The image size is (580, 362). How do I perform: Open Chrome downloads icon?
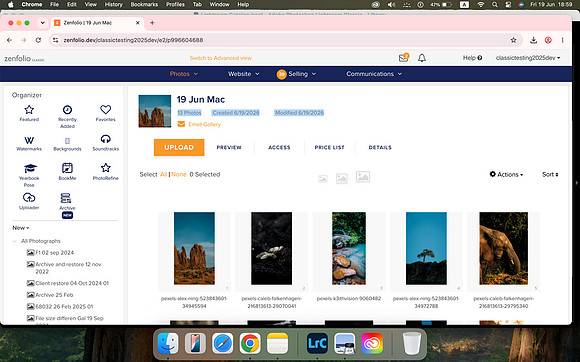point(533,40)
